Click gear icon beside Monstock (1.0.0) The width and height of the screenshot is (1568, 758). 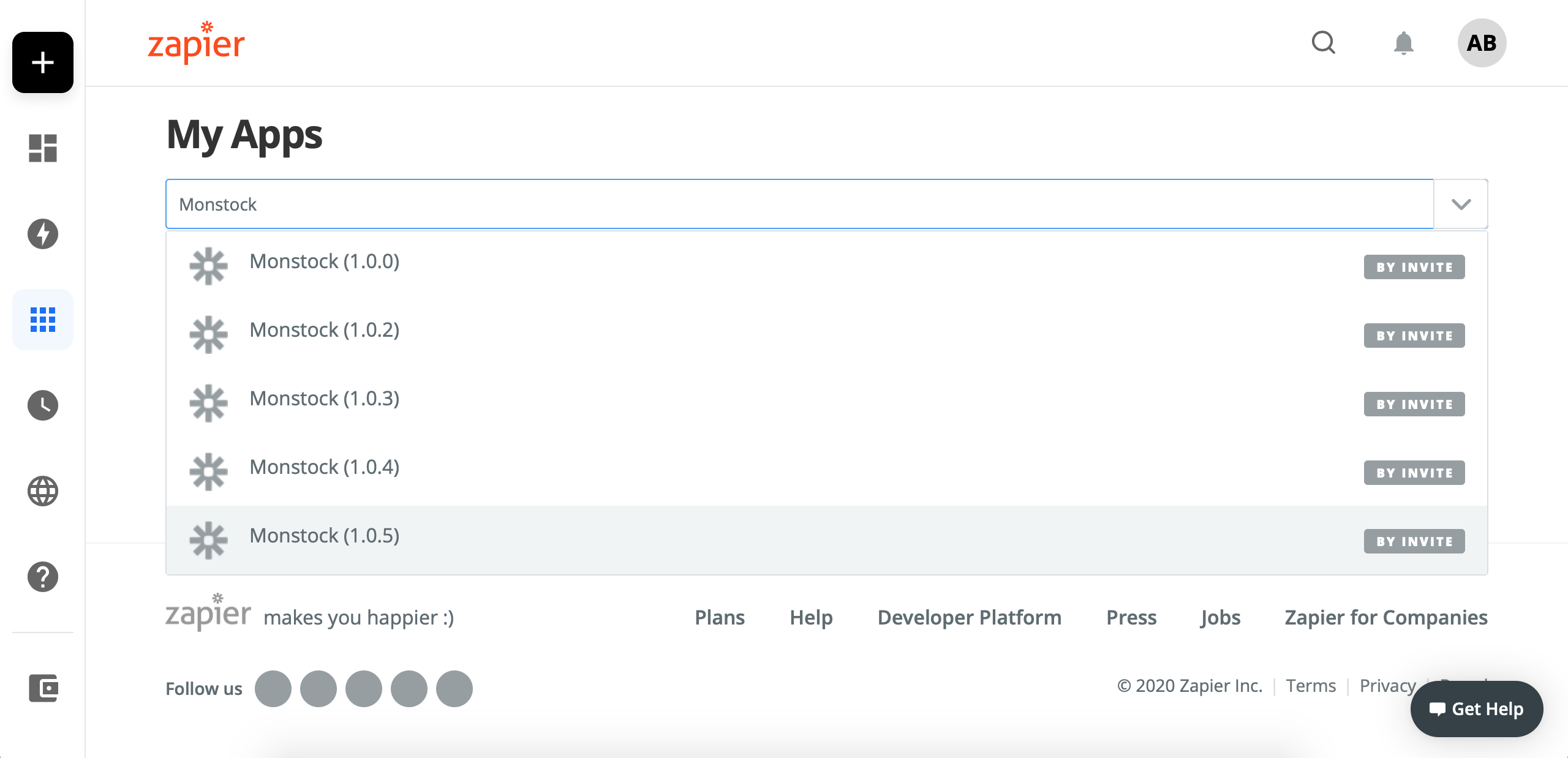pos(208,266)
